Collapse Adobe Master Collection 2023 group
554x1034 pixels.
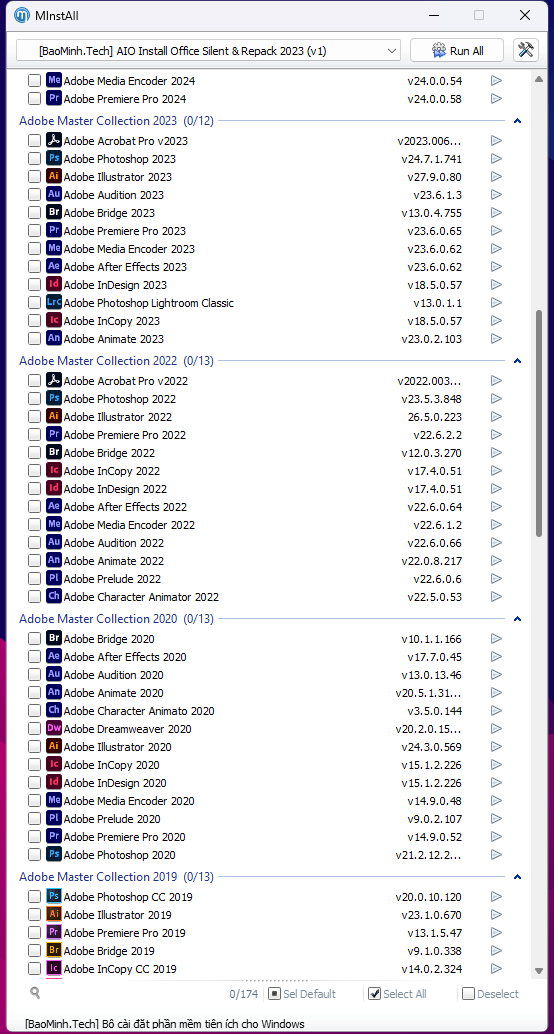coord(518,121)
